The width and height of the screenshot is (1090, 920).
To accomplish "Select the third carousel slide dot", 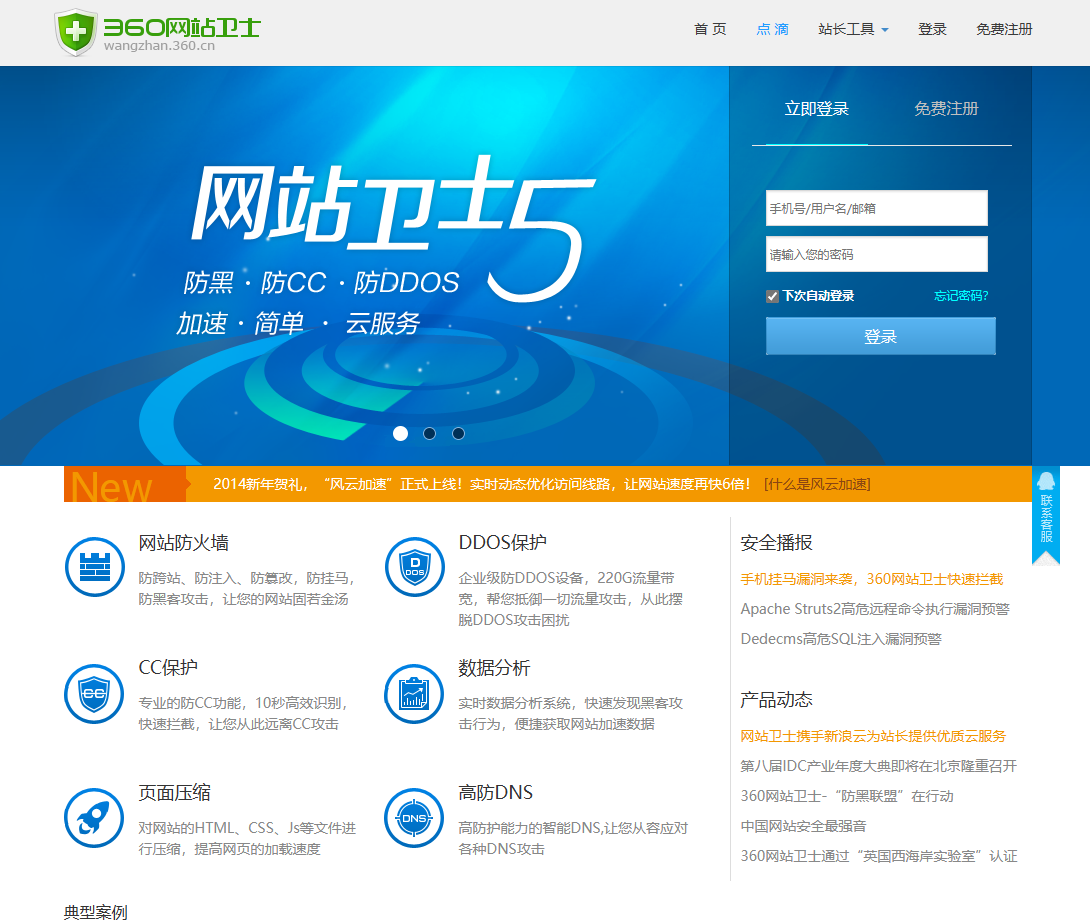I will (458, 433).
